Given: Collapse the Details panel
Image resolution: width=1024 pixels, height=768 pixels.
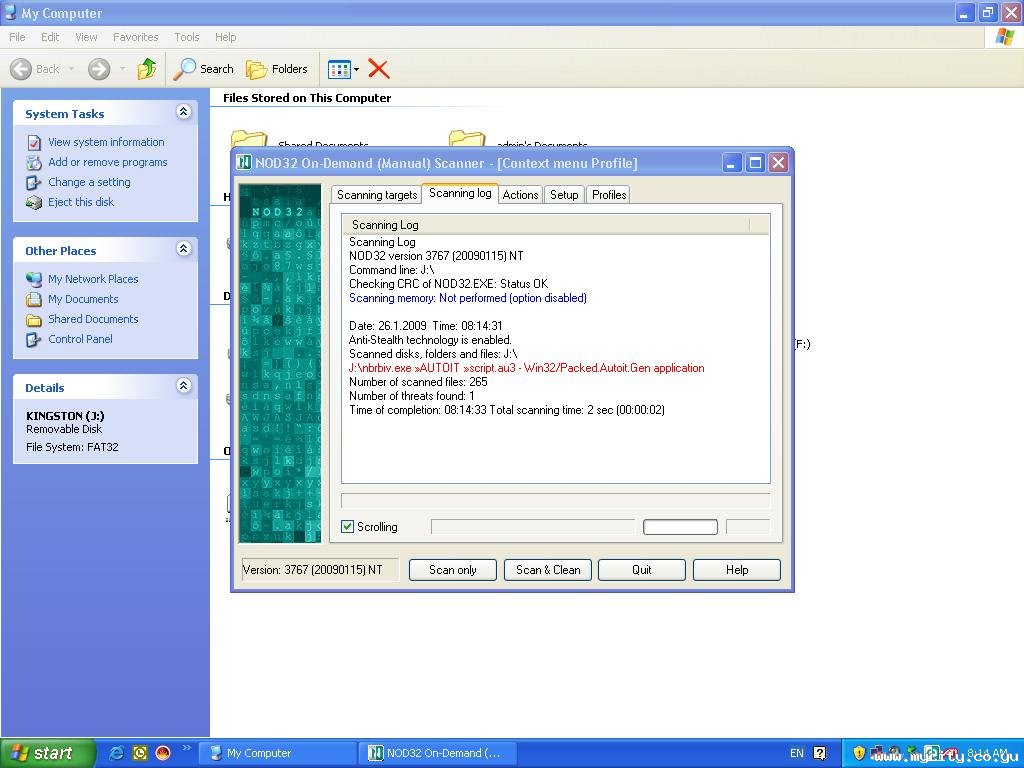Looking at the screenshot, I should point(184,386).
